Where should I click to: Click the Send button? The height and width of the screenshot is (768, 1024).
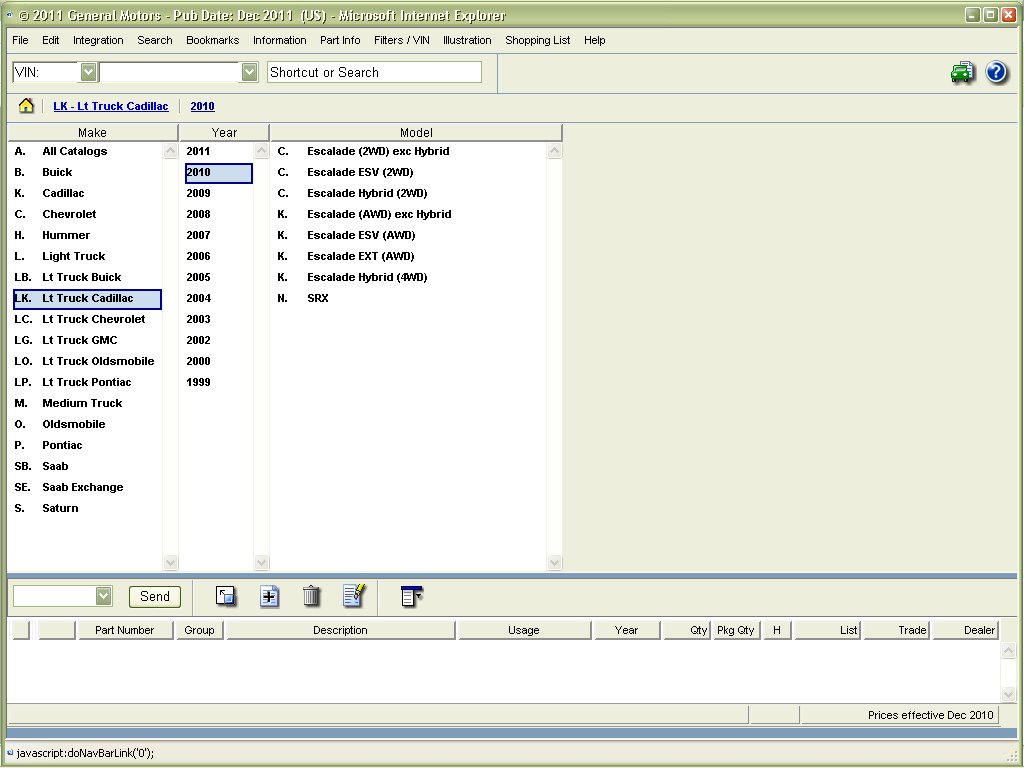tap(155, 596)
